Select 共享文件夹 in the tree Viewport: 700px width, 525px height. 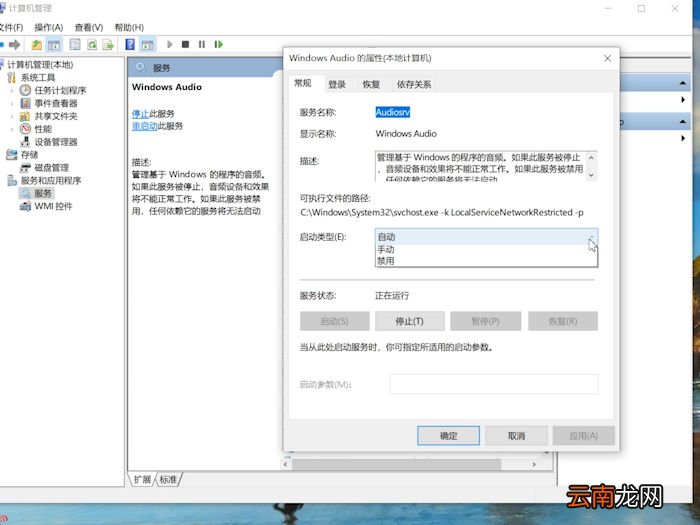click(x=56, y=116)
